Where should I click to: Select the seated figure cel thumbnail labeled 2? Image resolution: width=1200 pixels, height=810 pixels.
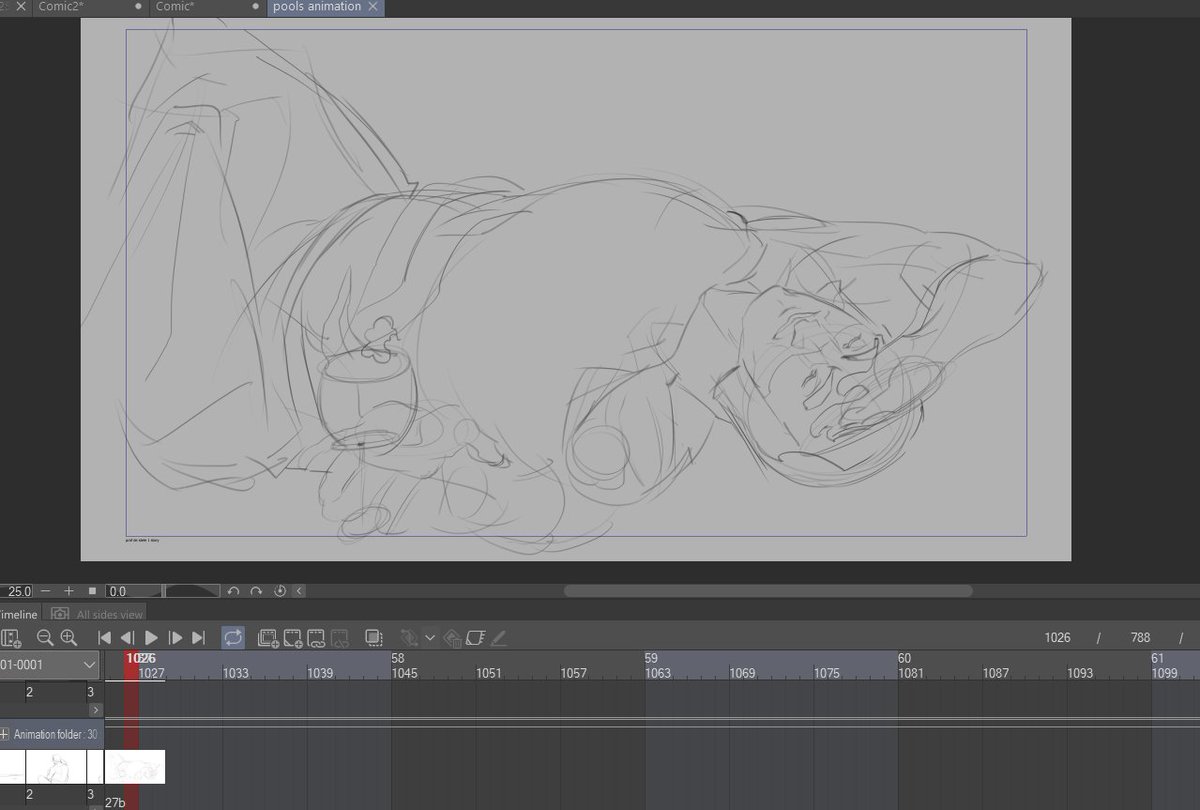(x=56, y=767)
